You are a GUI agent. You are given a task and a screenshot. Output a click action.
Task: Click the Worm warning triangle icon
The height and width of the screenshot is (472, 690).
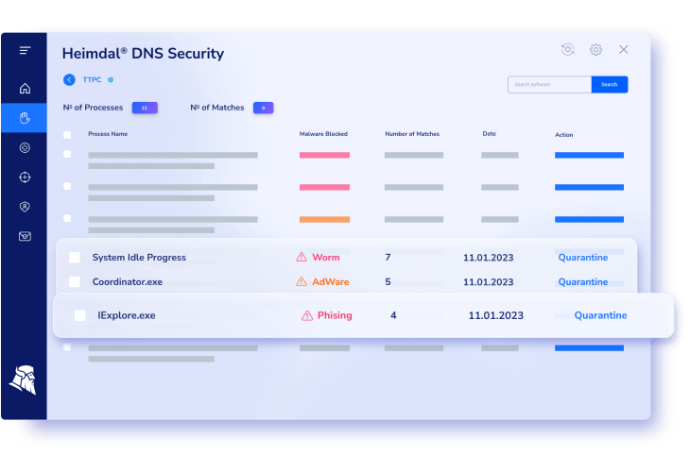tap(301, 257)
